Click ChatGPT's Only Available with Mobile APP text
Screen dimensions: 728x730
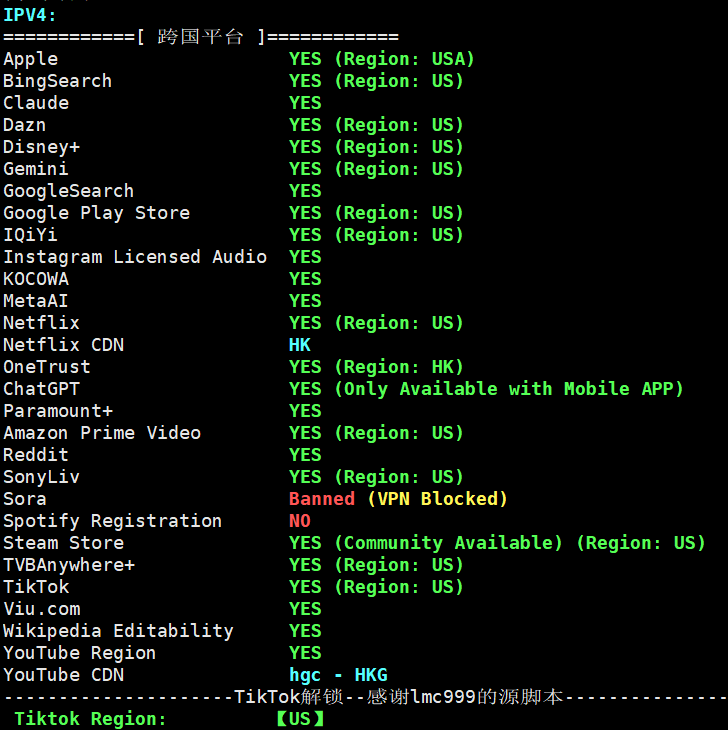tap(508, 389)
